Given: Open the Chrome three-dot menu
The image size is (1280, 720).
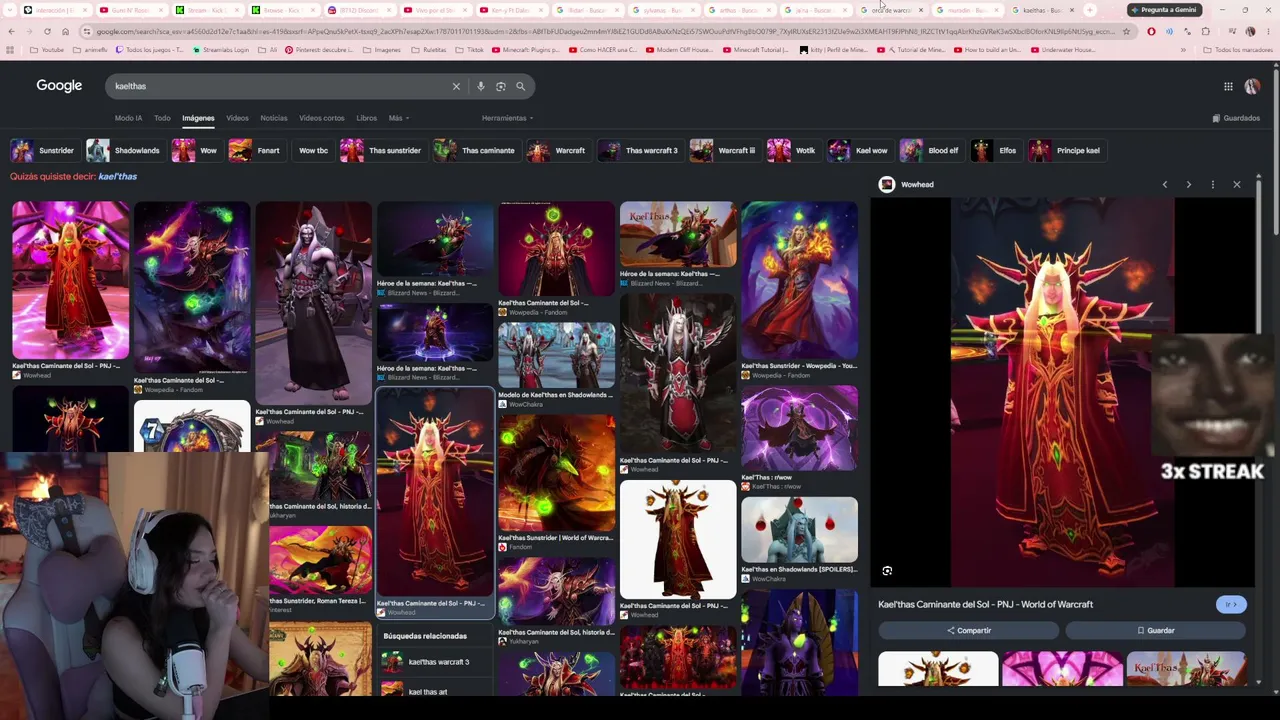Looking at the screenshot, I should [x=1269, y=31].
